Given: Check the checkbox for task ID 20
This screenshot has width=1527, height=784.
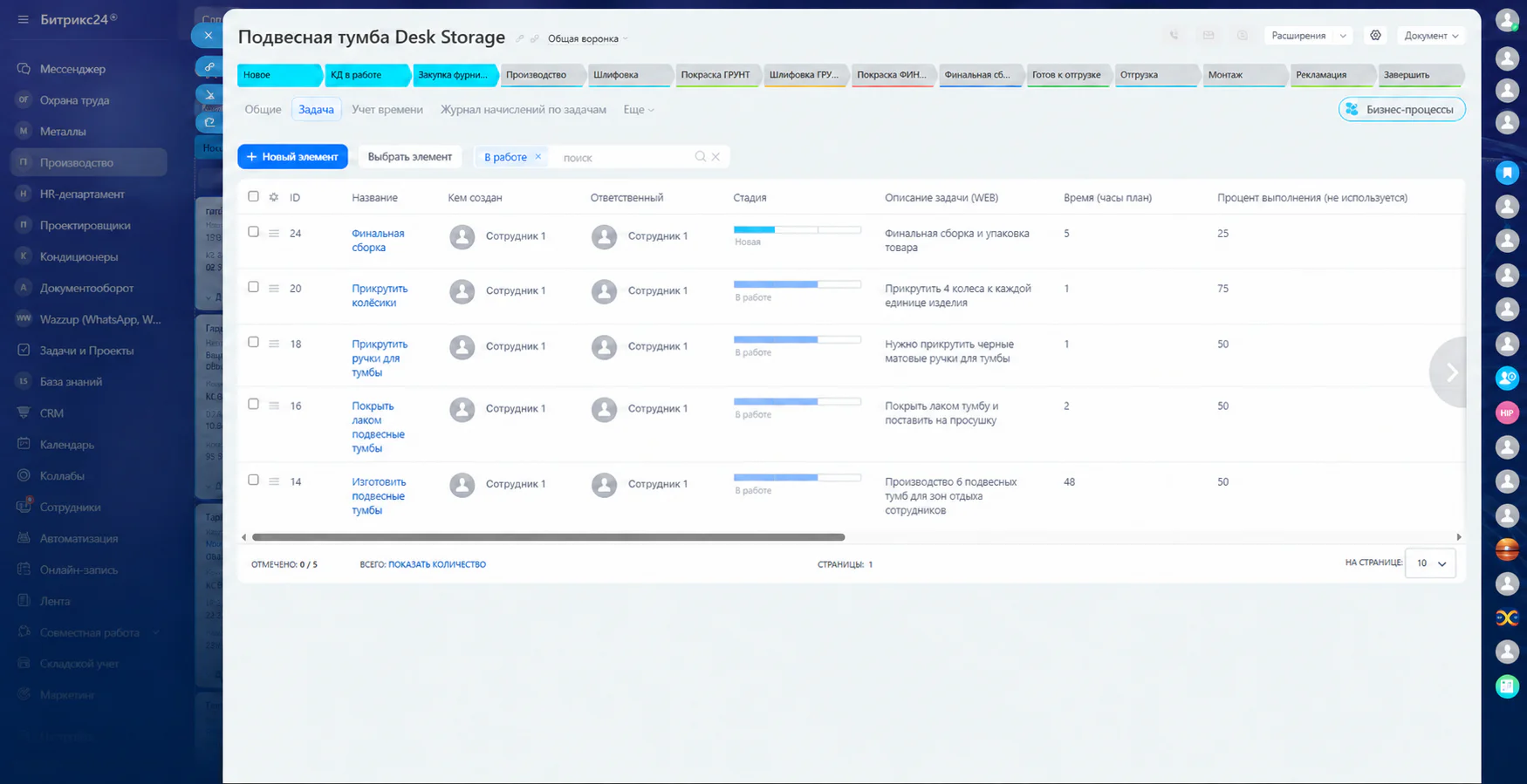Looking at the screenshot, I should [253, 287].
